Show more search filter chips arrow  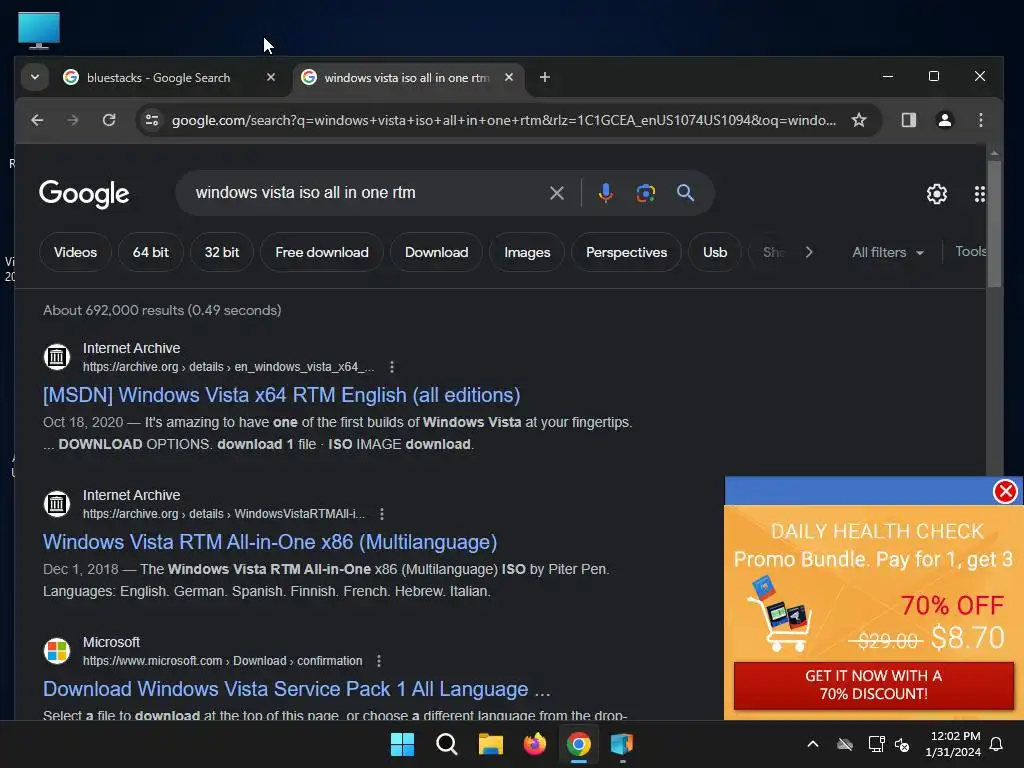coord(809,252)
